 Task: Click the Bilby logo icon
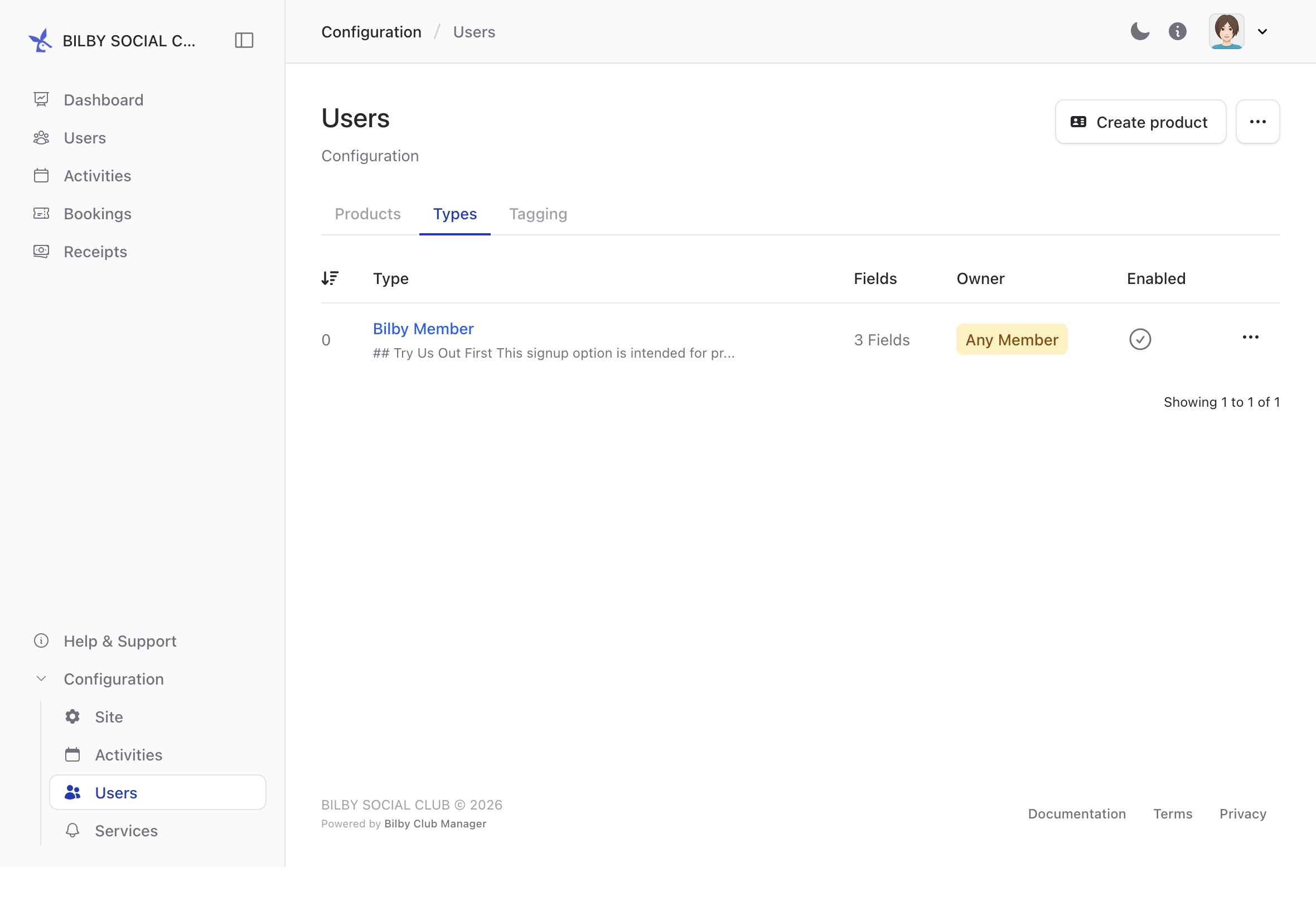pos(40,41)
